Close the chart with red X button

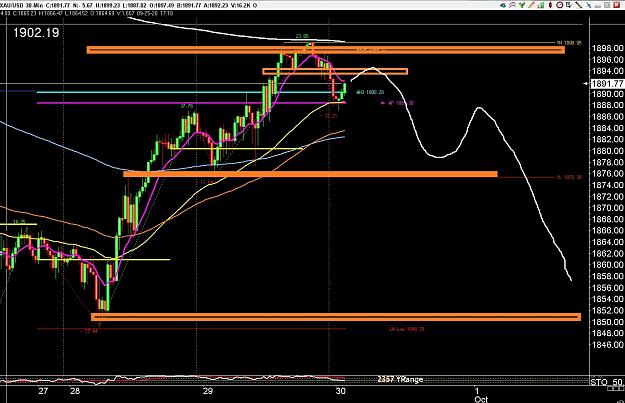[617, 5]
